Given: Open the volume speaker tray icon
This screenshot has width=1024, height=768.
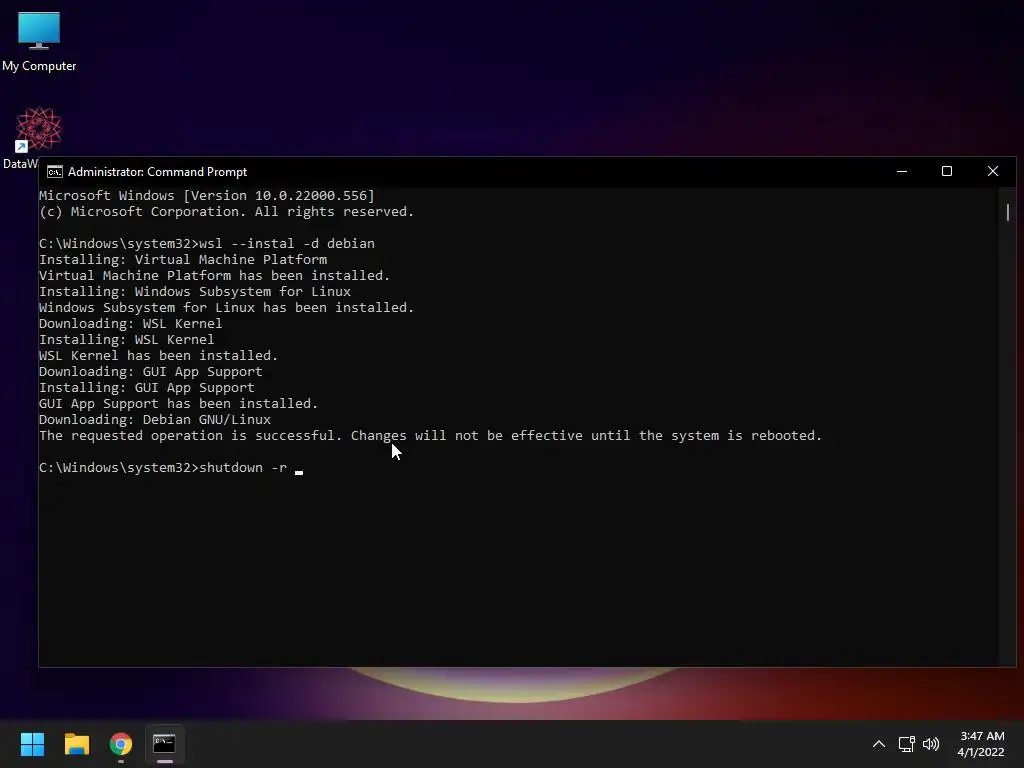Looking at the screenshot, I should click(931, 744).
